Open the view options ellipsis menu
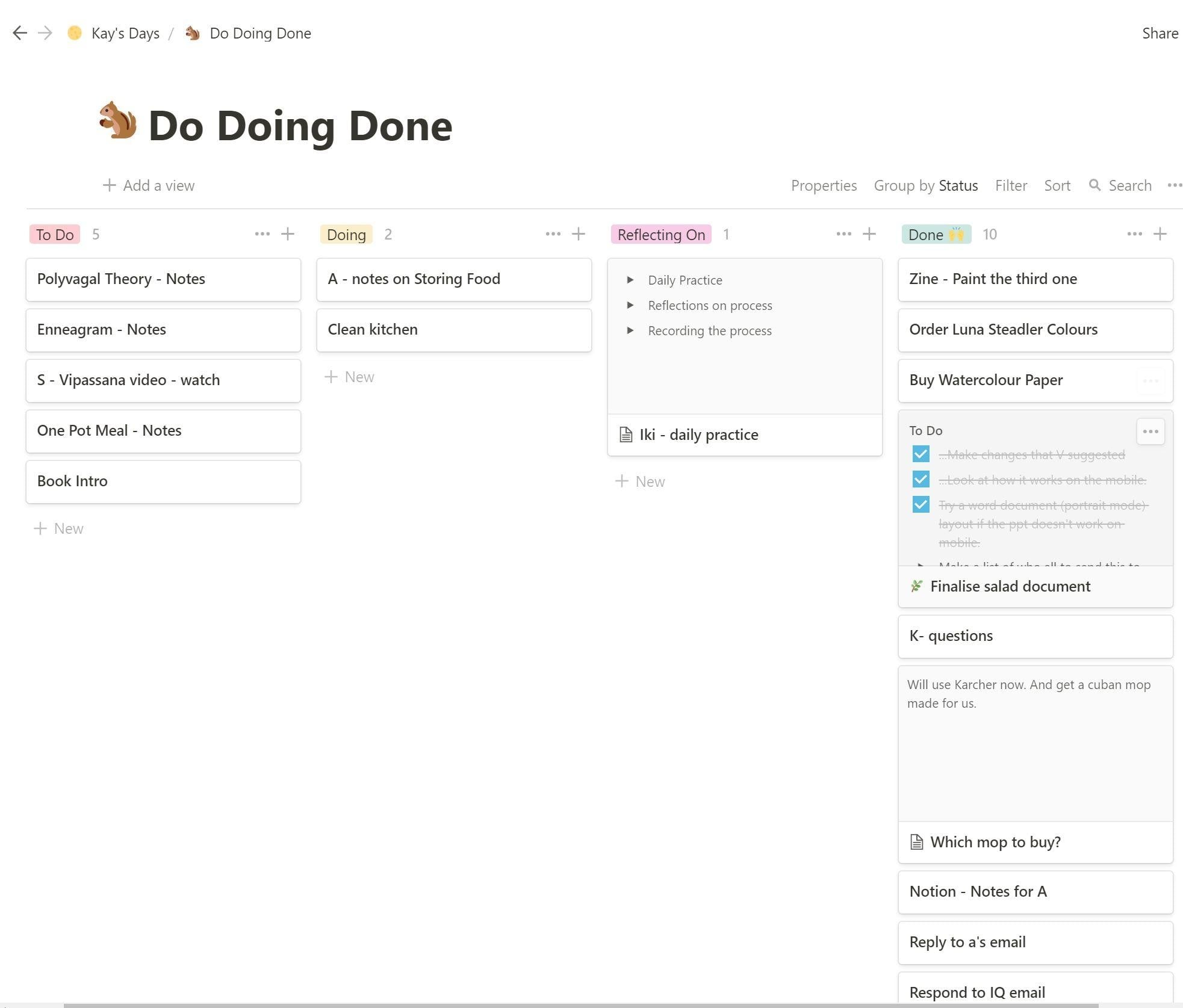The image size is (1183, 1008). [1175, 185]
